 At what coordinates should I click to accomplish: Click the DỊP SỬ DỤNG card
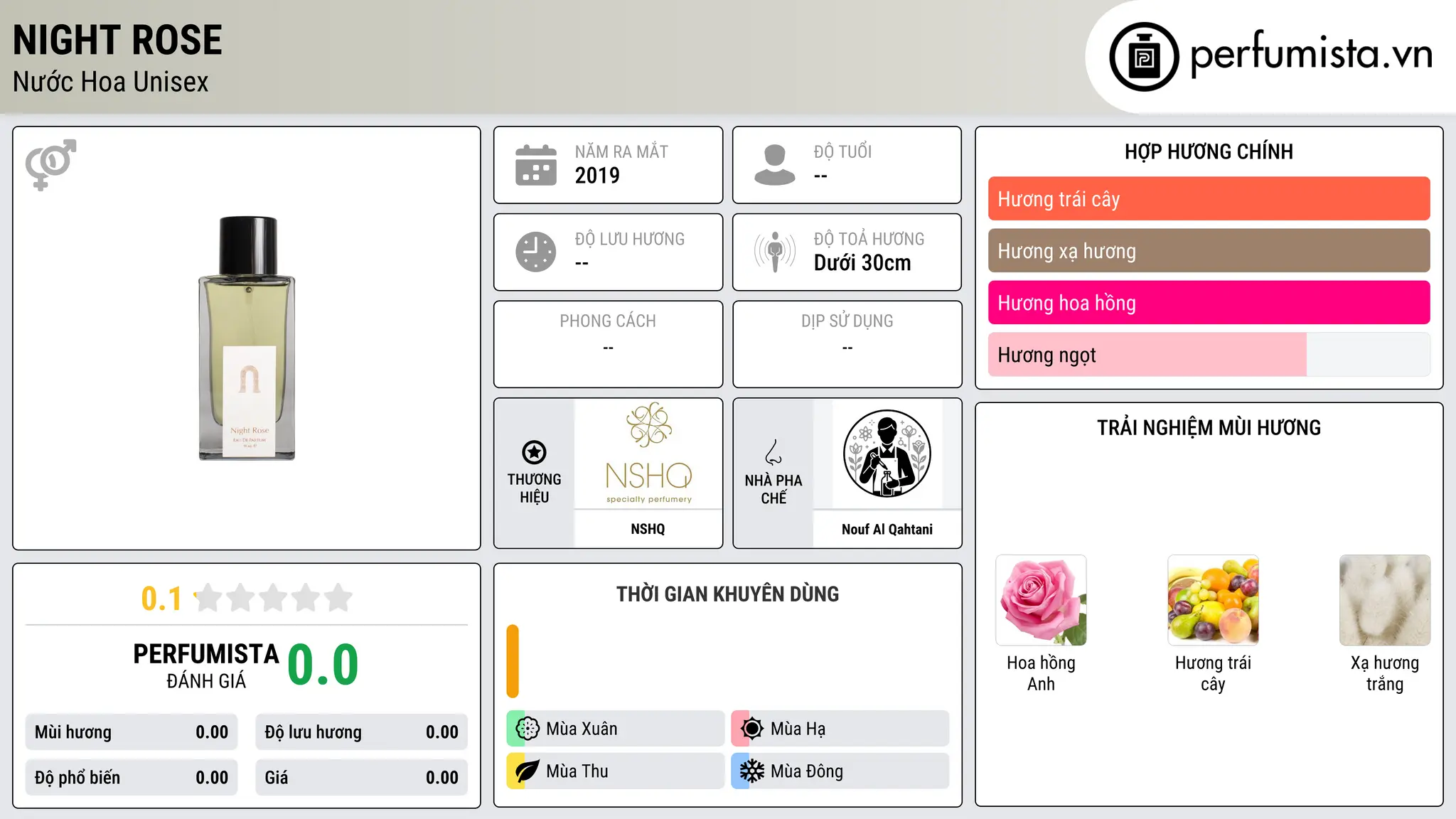[x=847, y=344]
